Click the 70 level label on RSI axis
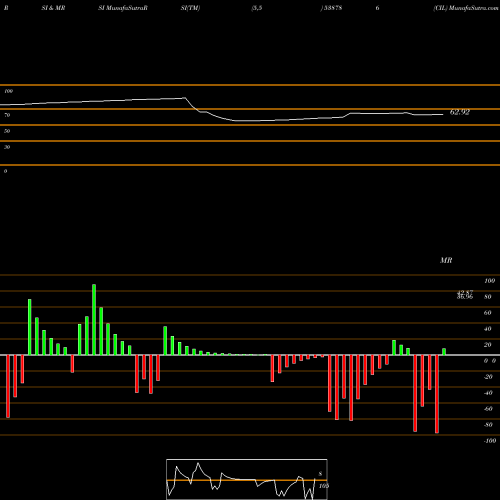Image resolution: width=500 pixels, height=500 pixels. pyautogui.click(x=7, y=115)
